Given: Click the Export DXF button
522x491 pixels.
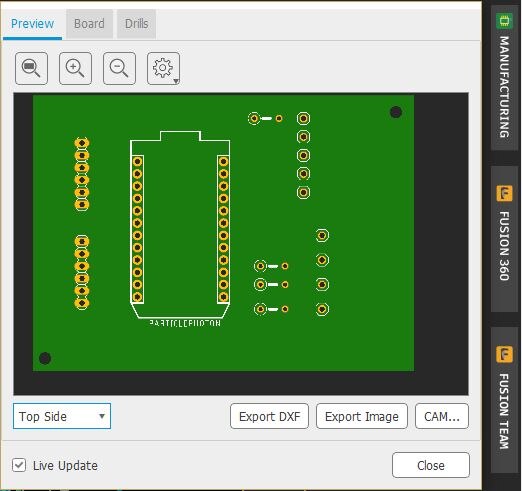Looking at the screenshot, I should (269, 416).
